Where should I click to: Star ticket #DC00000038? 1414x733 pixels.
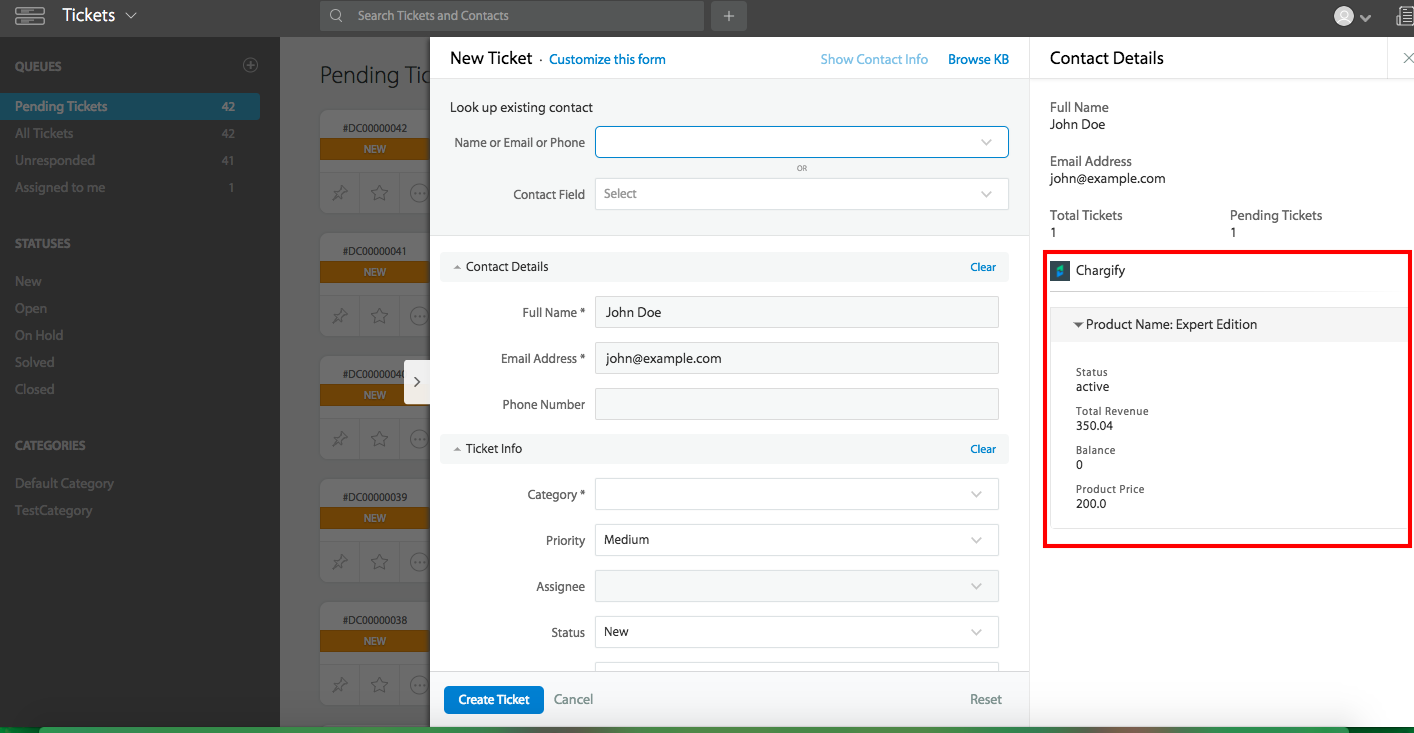point(379,685)
